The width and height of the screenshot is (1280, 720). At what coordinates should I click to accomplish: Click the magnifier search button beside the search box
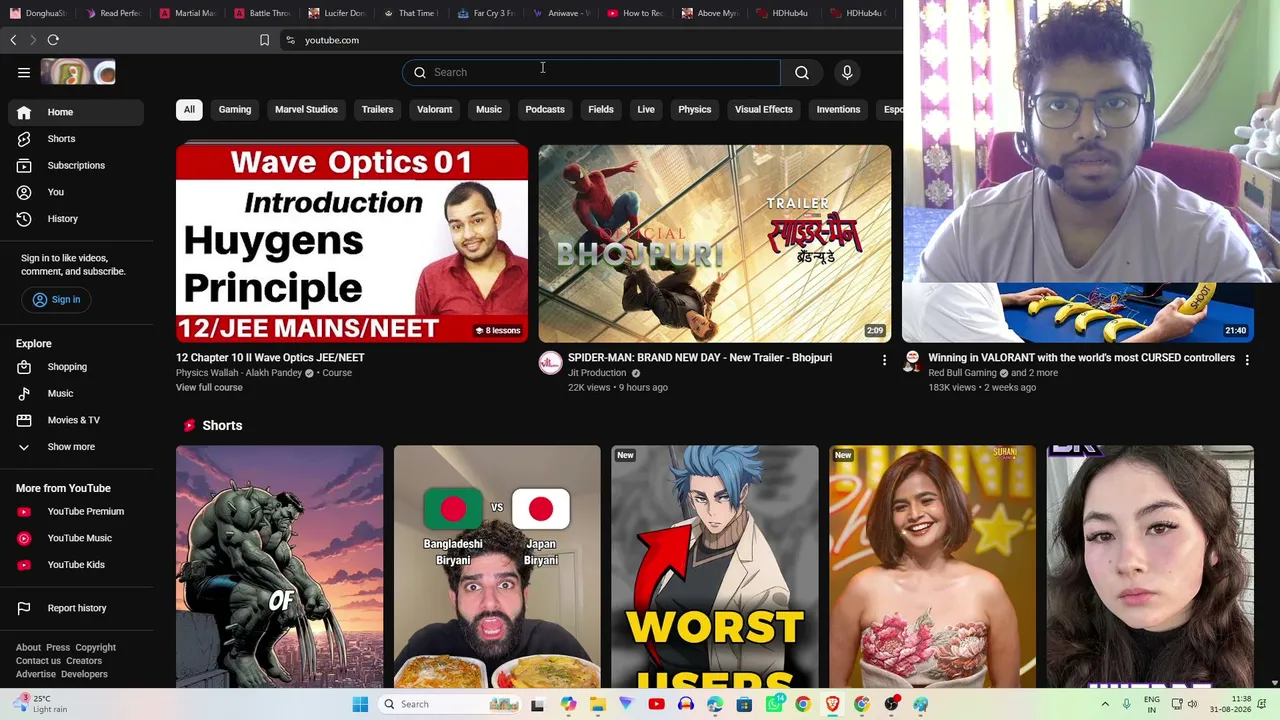(x=802, y=72)
